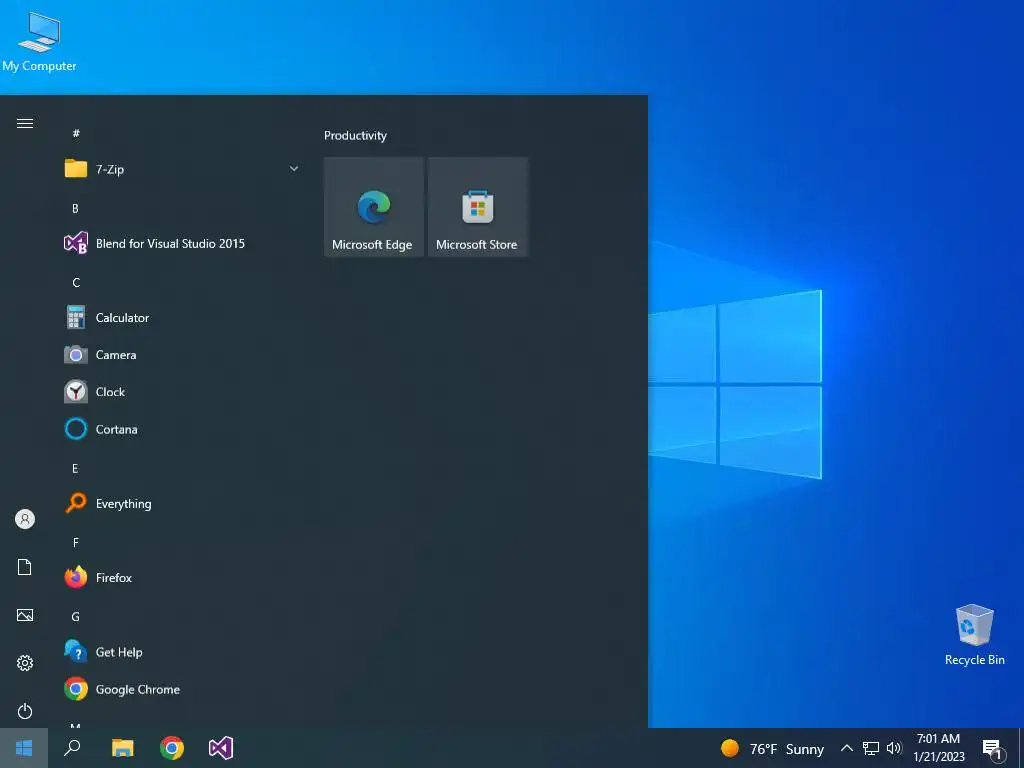This screenshot has height=768, width=1024.
Task: Click the F letter header in app list
Action: (76, 542)
